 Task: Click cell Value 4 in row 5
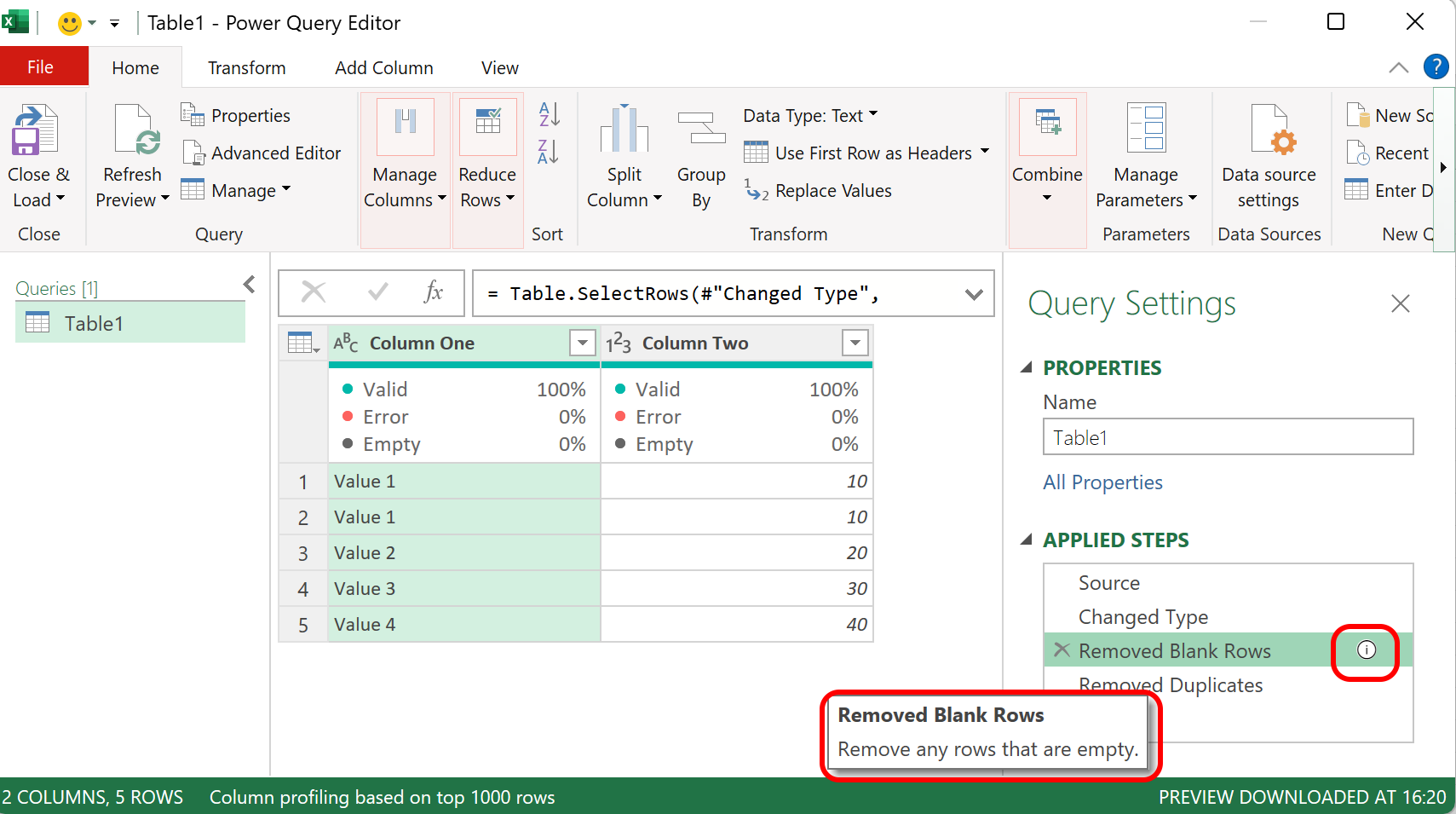tap(464, 625)
